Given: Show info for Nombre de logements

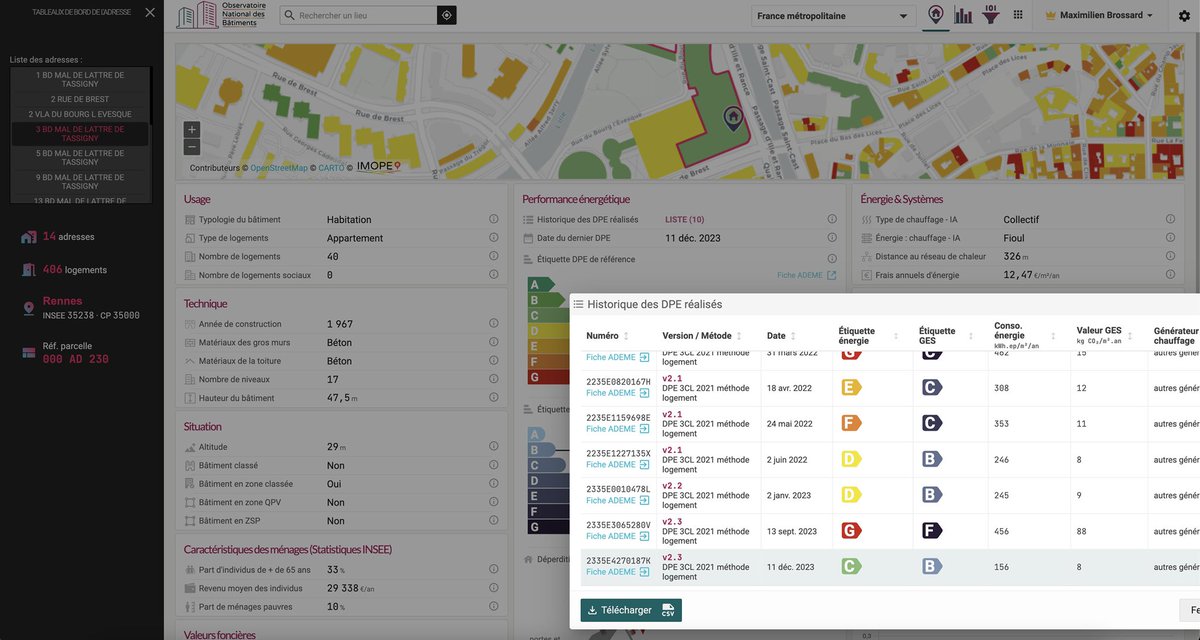Looking at the screenshot, I should point(494,256).
